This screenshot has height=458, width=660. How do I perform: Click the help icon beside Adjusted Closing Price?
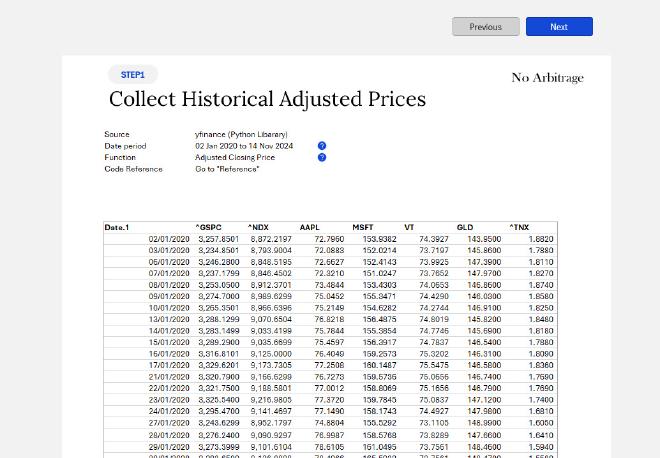point(322,158)
